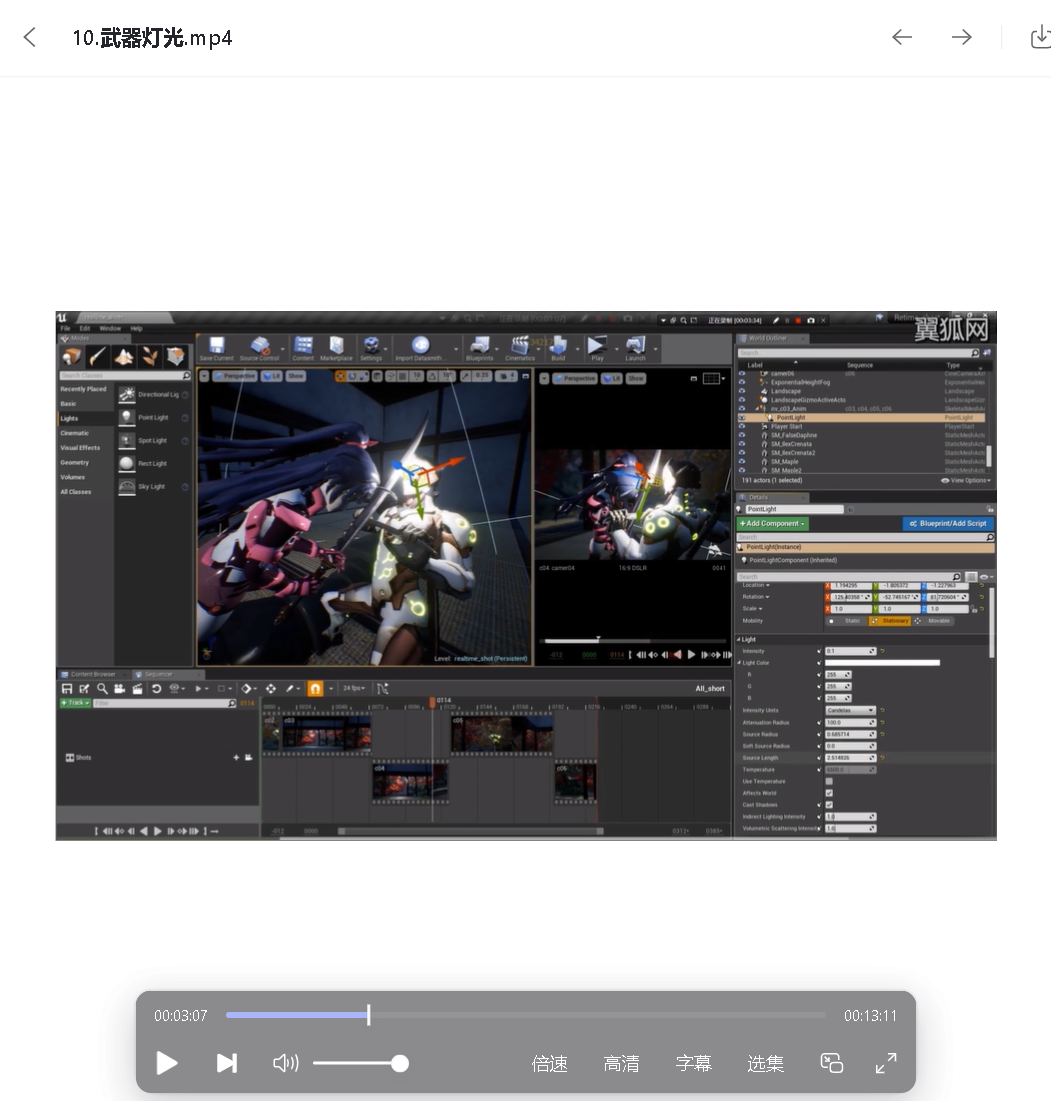Open the Blueprints toolbar icon

pos(480,348)
